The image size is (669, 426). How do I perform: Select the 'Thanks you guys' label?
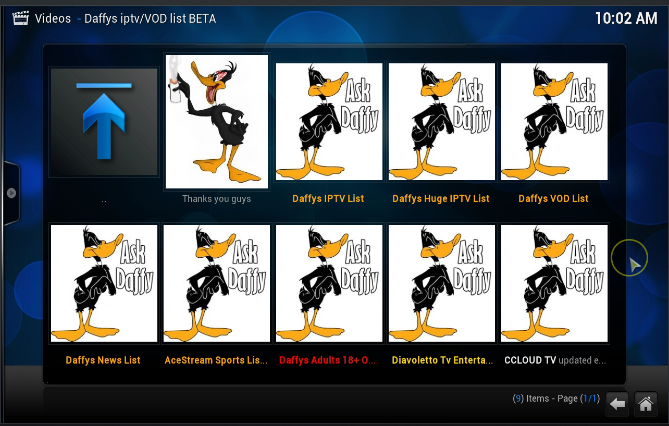click(216, 199)
